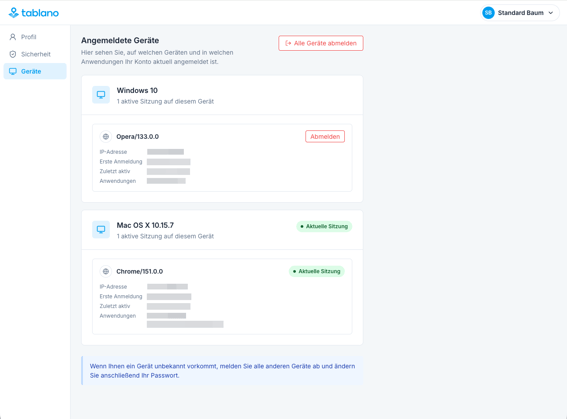Click the Geräte monitor icon in sidebar
The width and height of the screenshot is (567, 419).
coord(13,71)
